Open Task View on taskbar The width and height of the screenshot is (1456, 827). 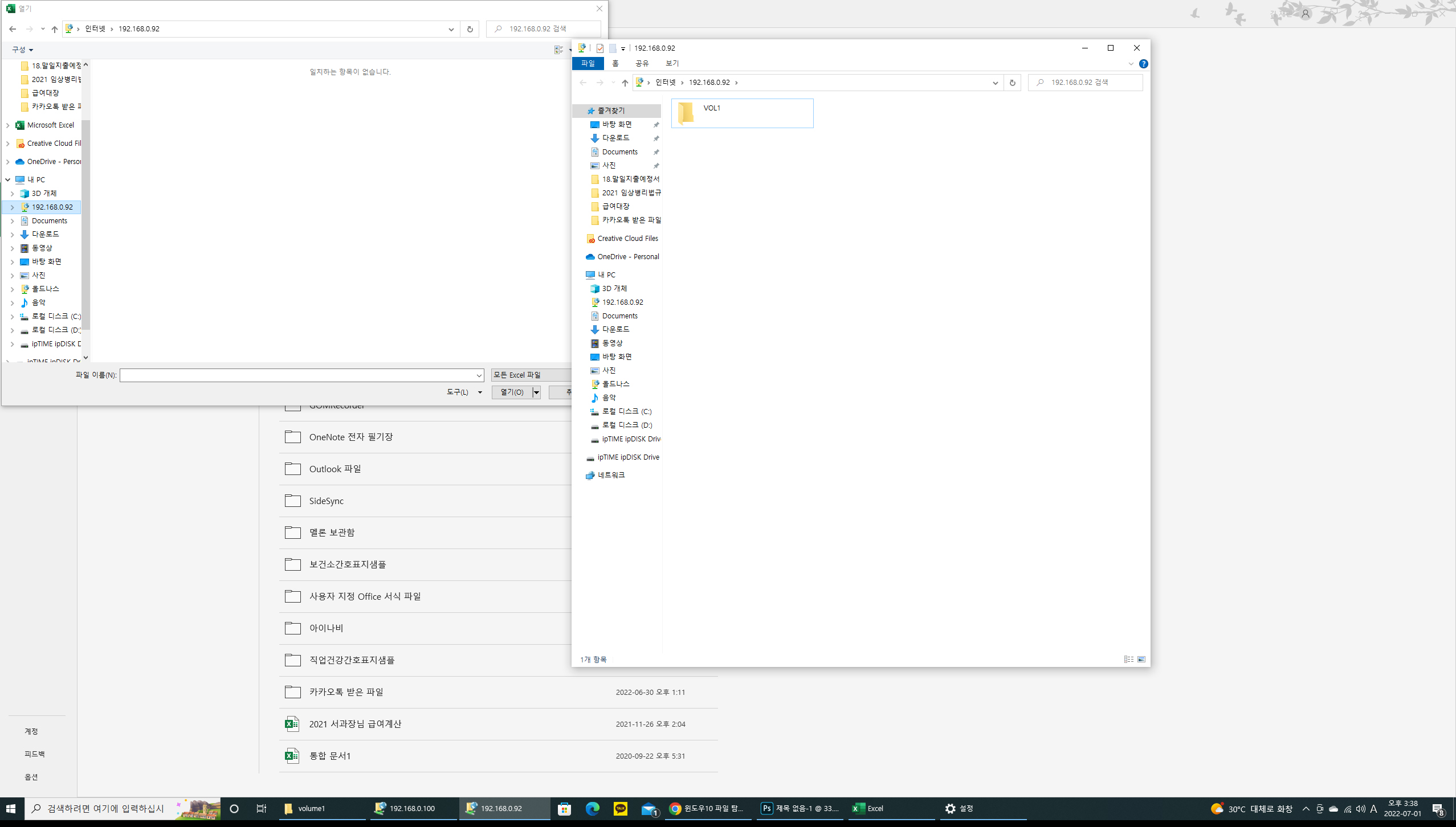262,808
